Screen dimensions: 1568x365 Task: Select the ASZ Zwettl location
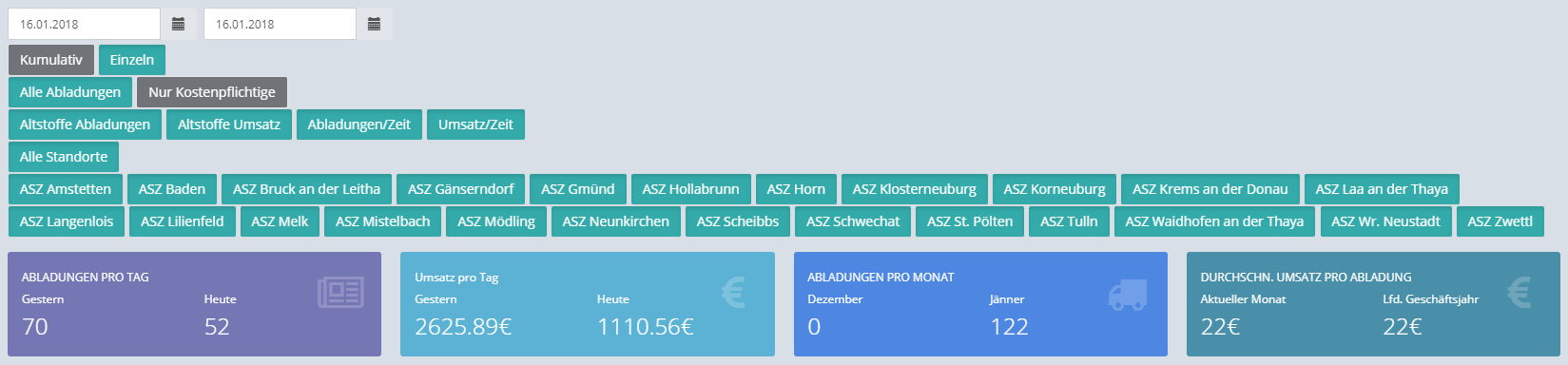point(1500,221)
